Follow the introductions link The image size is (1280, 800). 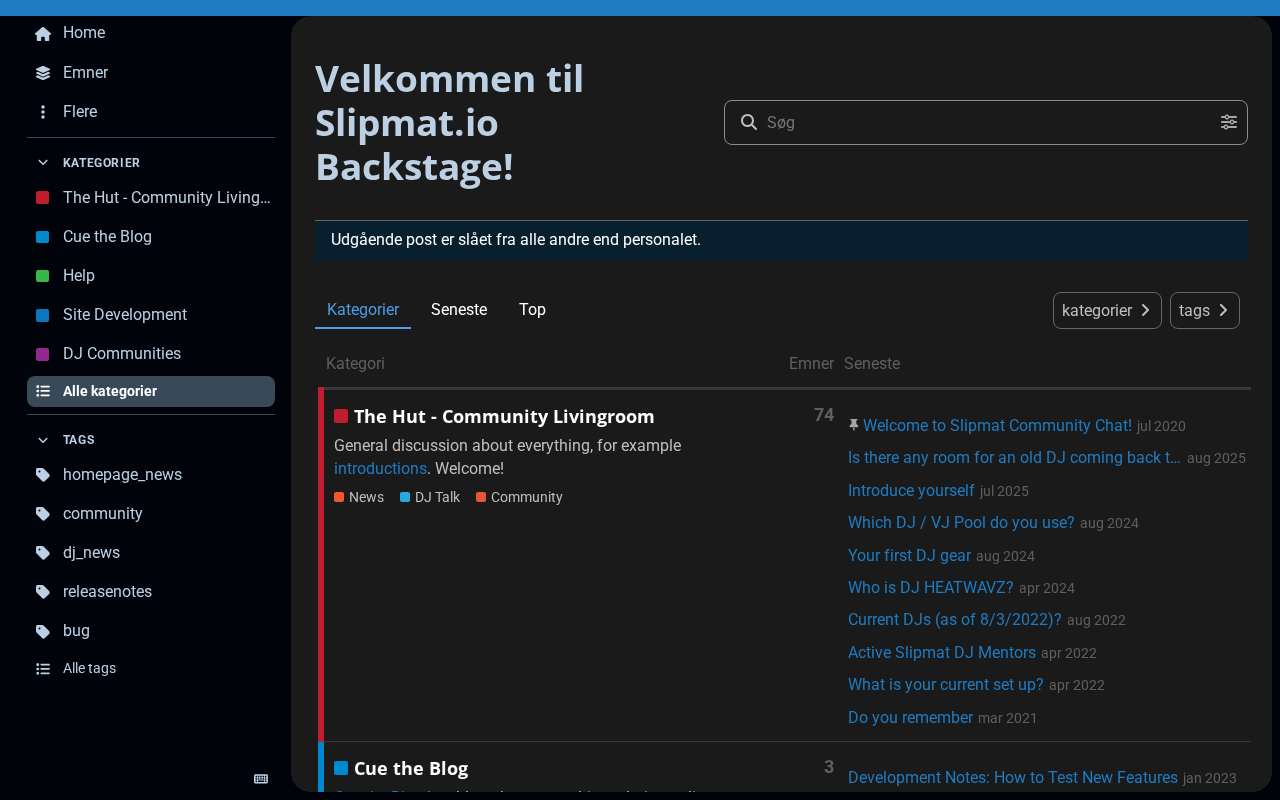coord(380,469)
